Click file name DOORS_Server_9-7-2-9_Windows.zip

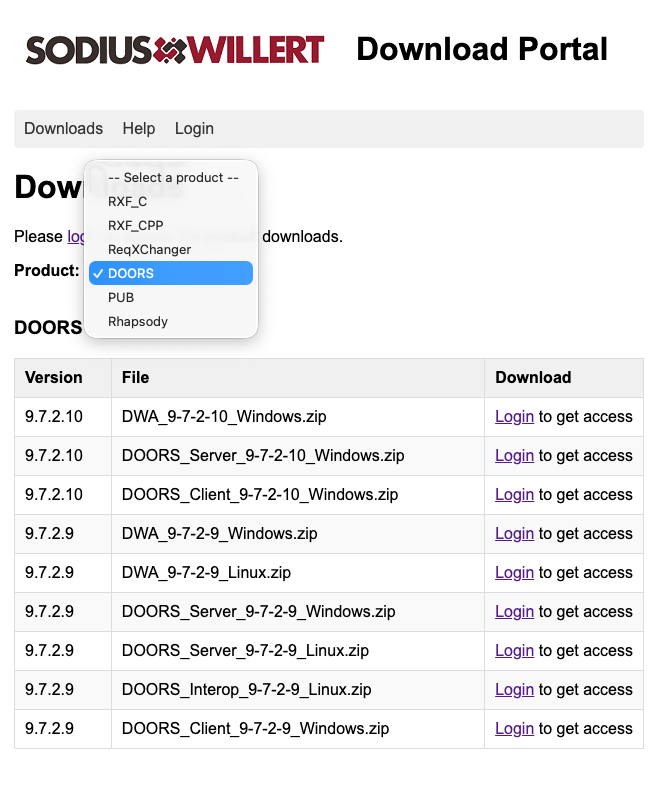pyautogui.click(x=258, y=611)
